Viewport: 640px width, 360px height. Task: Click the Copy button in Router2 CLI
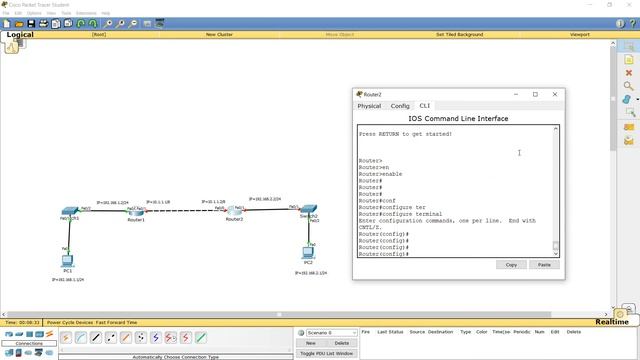pyautogui.click(x=511, y=265)
